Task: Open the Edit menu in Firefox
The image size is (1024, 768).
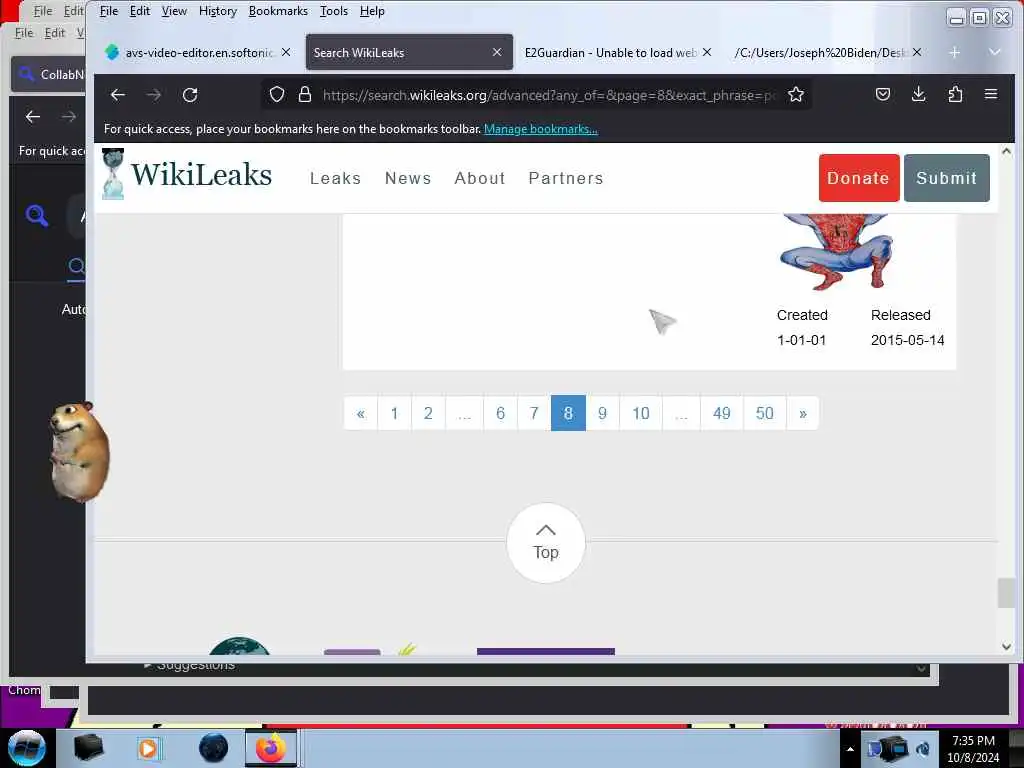Action: pos(140,11)
